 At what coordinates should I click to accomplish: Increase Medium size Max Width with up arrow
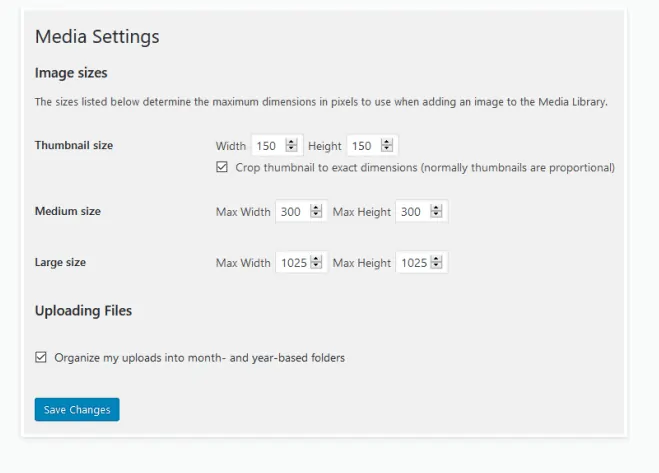(316, 208)
